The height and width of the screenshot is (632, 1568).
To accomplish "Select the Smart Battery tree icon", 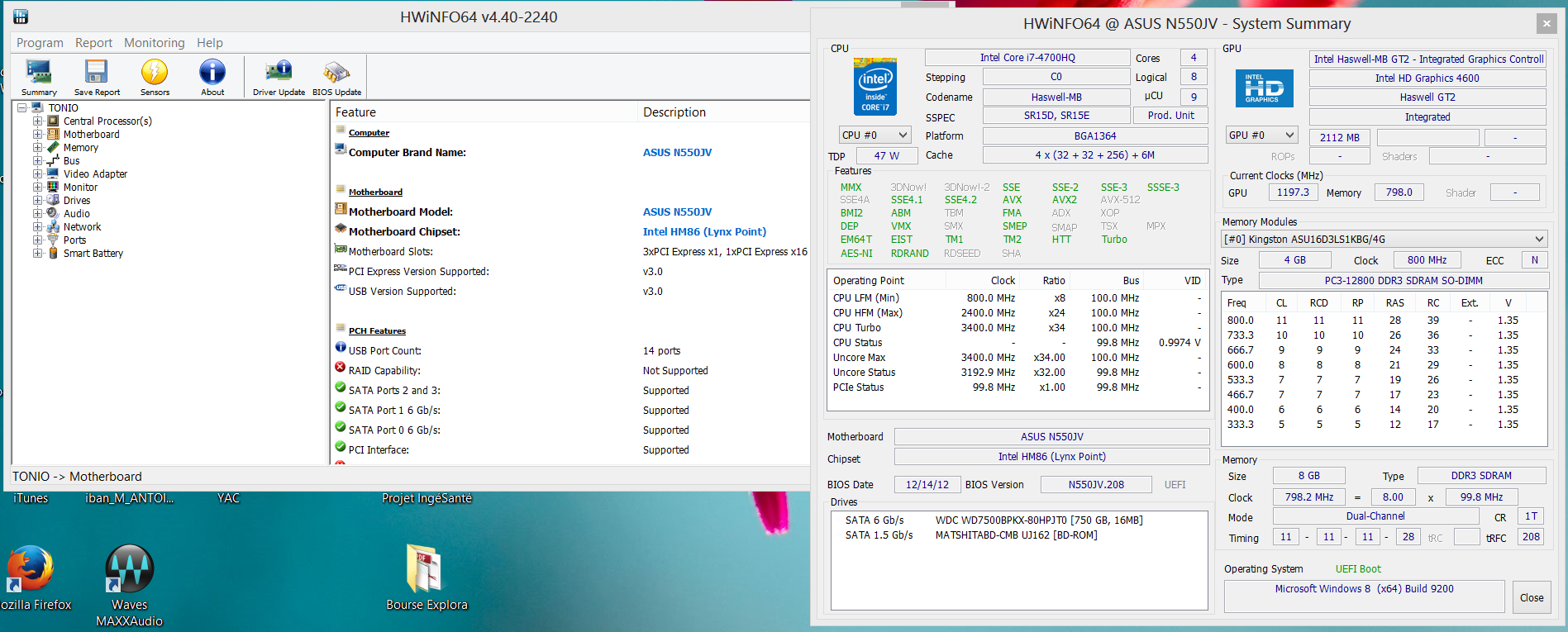I will 53,254.
